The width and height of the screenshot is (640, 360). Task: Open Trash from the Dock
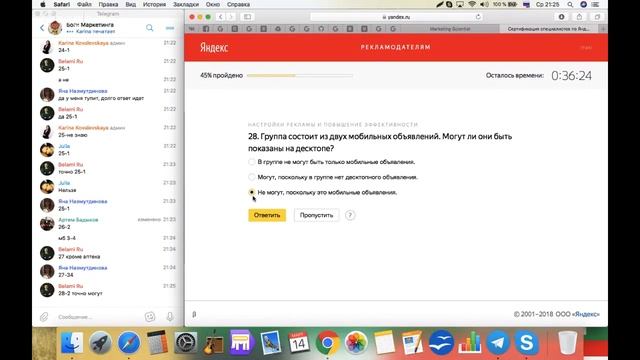pyautogui.click(x=567, y=343)
